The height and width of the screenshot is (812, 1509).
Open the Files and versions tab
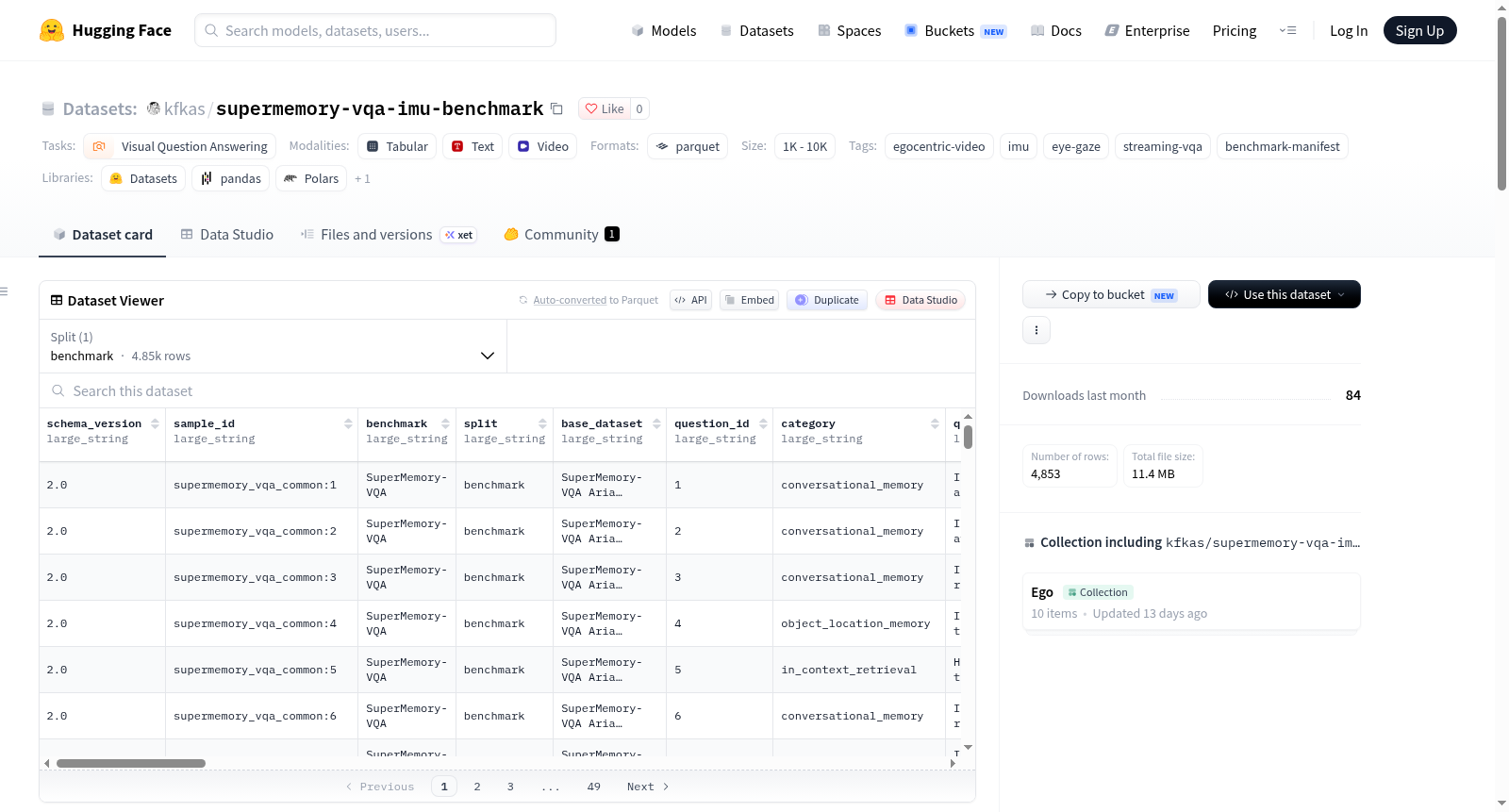click(389, 235)
